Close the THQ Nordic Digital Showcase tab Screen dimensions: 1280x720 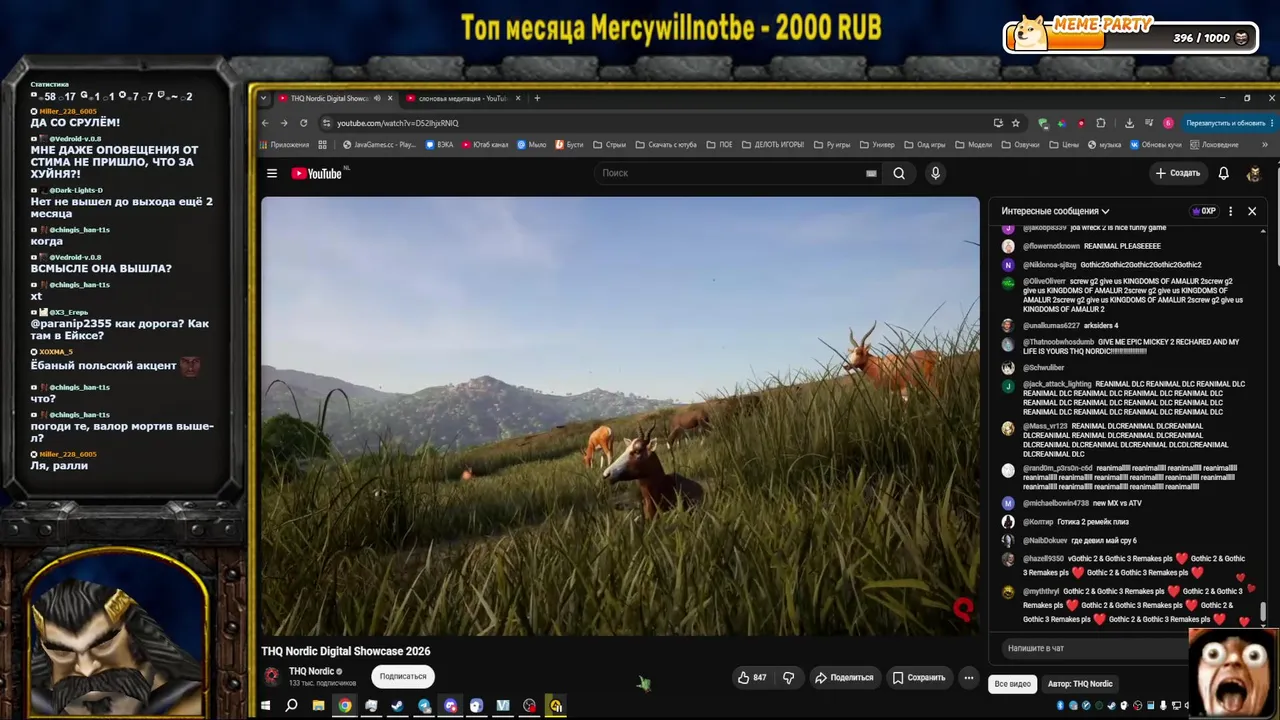click(390, 98)
